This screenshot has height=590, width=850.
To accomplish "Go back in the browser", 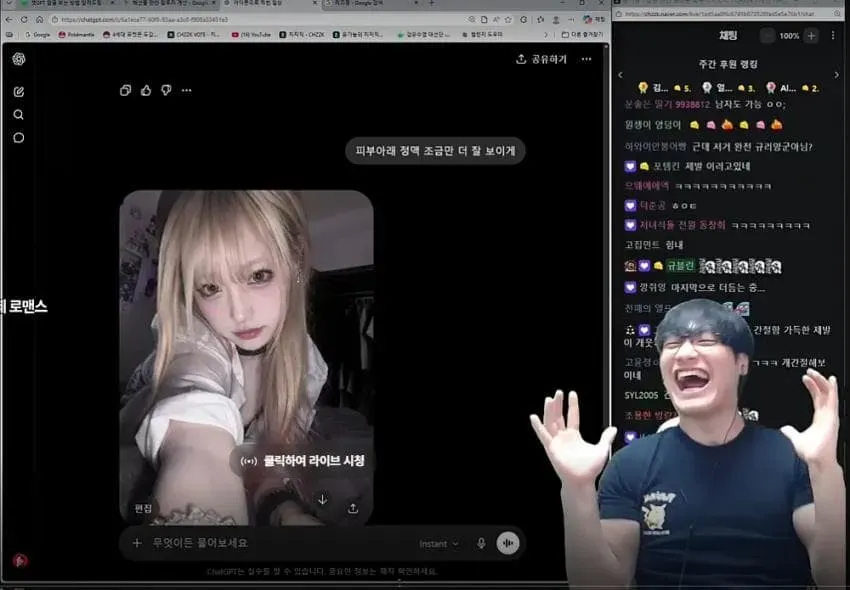I will [9, 20].
